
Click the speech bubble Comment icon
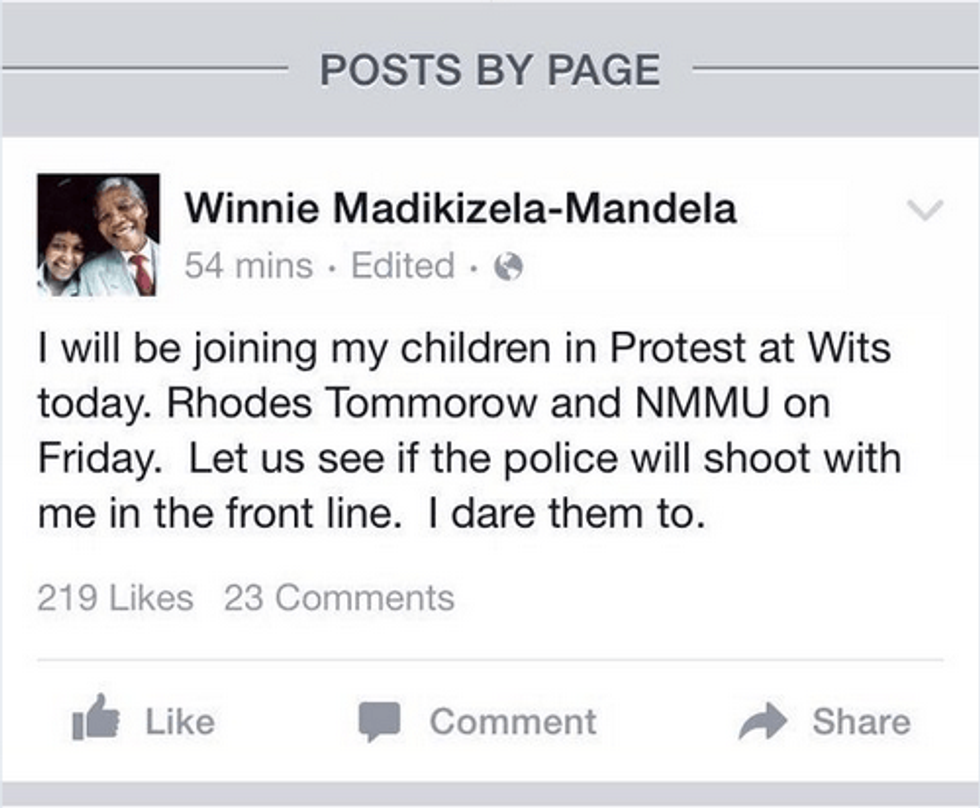click(x=379, y=722)
